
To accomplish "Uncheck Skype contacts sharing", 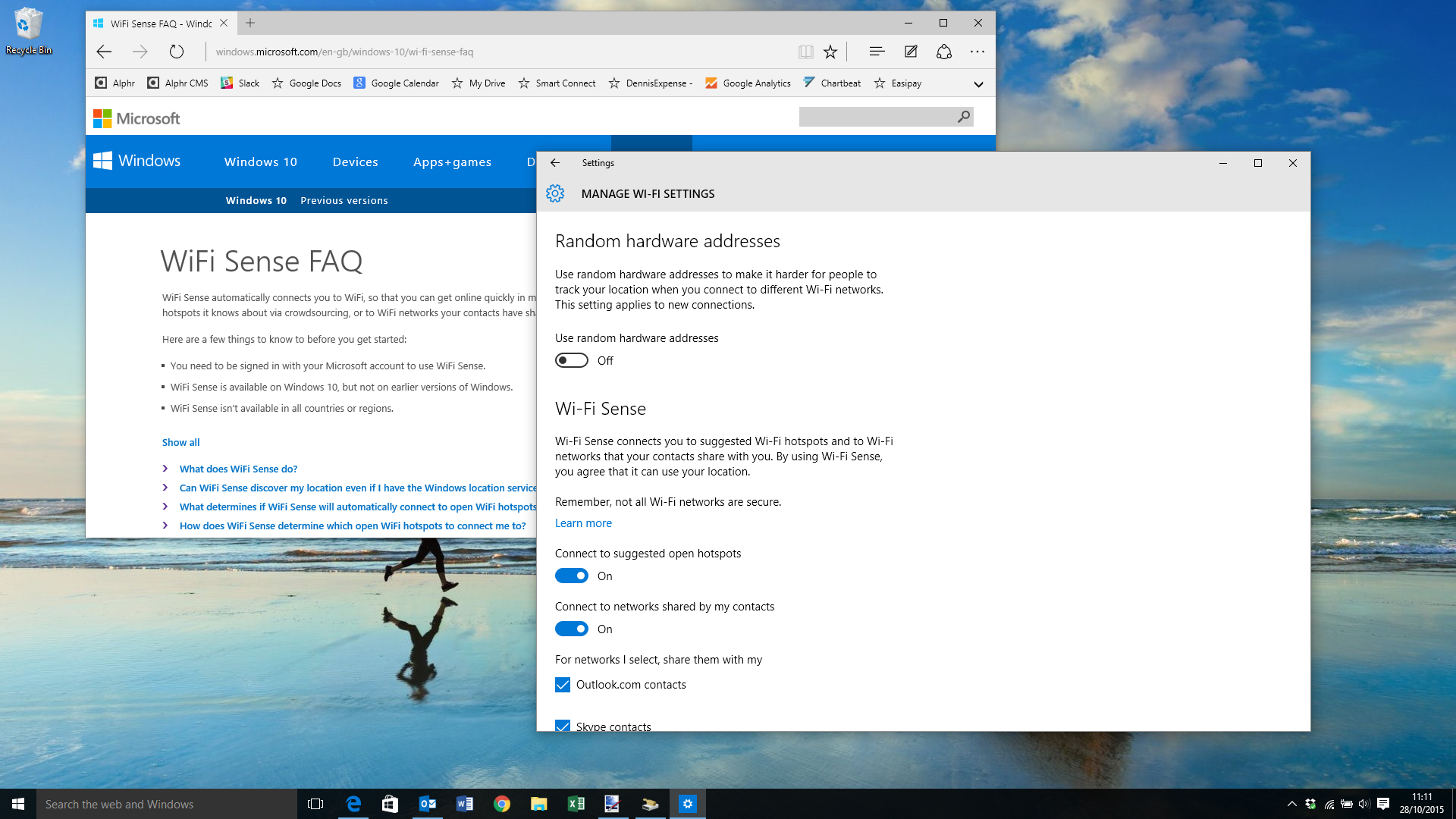I will click(562, 726).
